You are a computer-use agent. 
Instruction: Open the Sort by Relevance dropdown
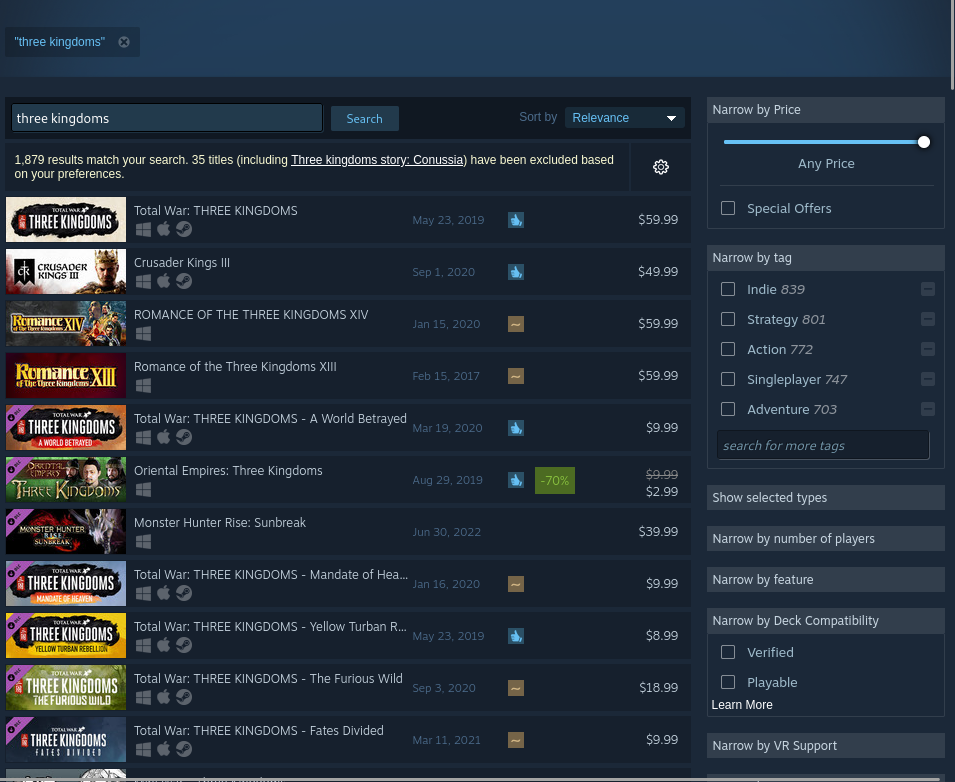click(624, 117)
